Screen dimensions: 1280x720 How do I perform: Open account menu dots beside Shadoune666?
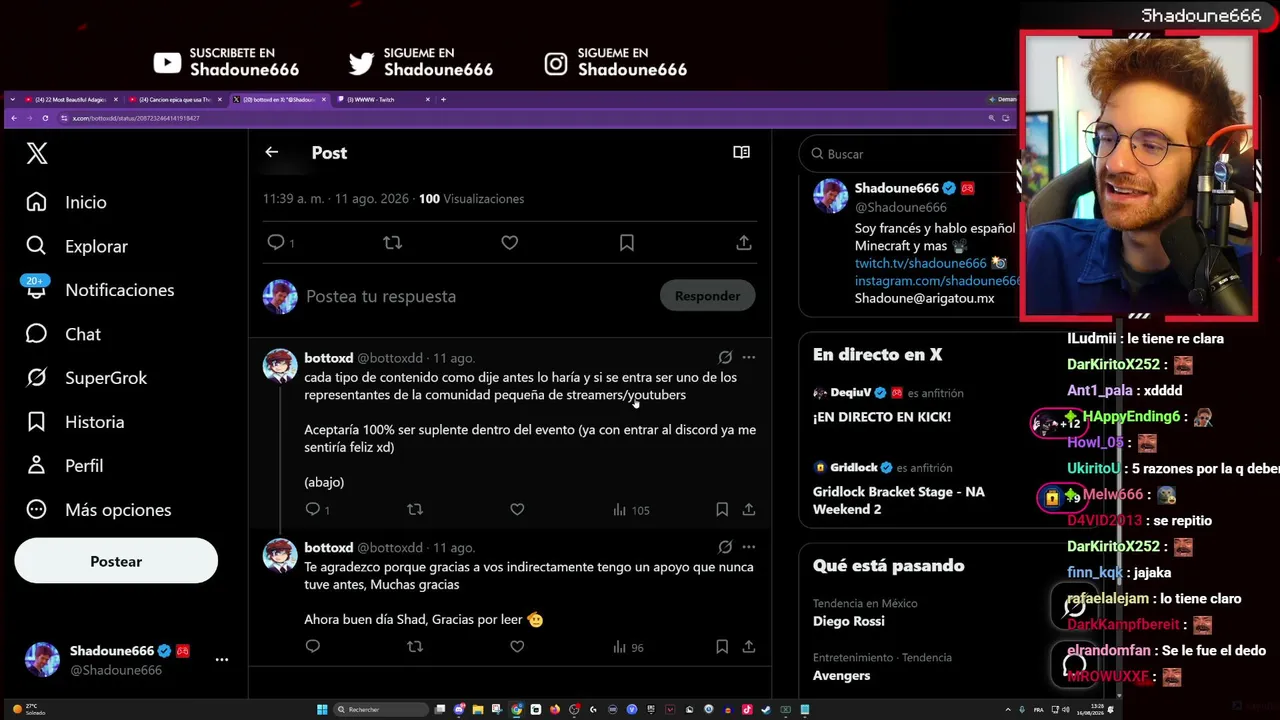pyautogui.click(x=222, y=660)
